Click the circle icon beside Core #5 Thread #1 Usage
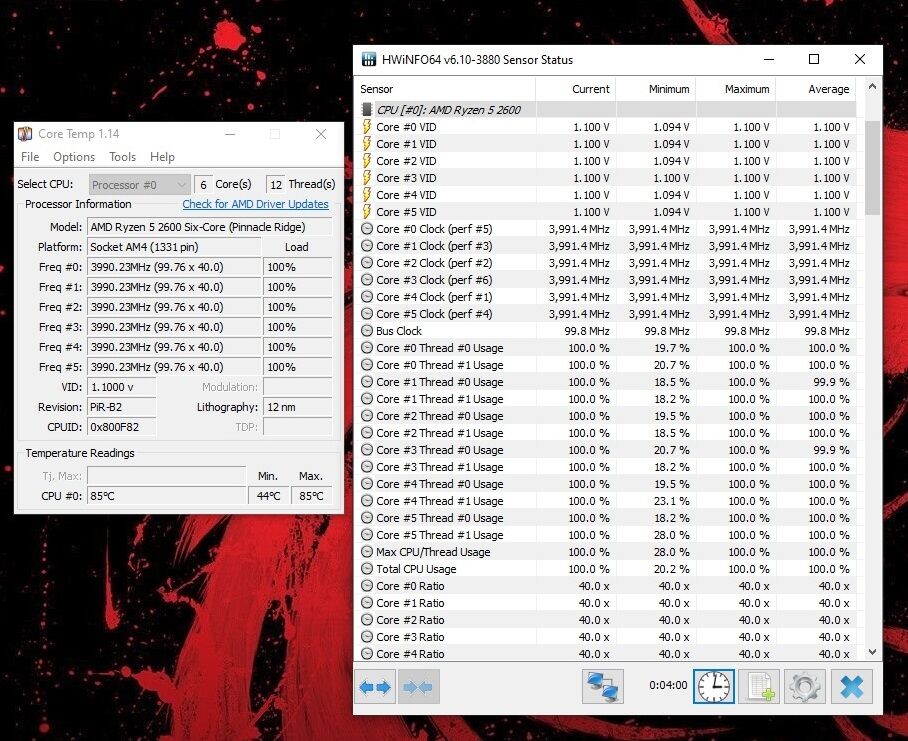The width and height of the screenshot is (908, 741). click(x=367, y=535)
